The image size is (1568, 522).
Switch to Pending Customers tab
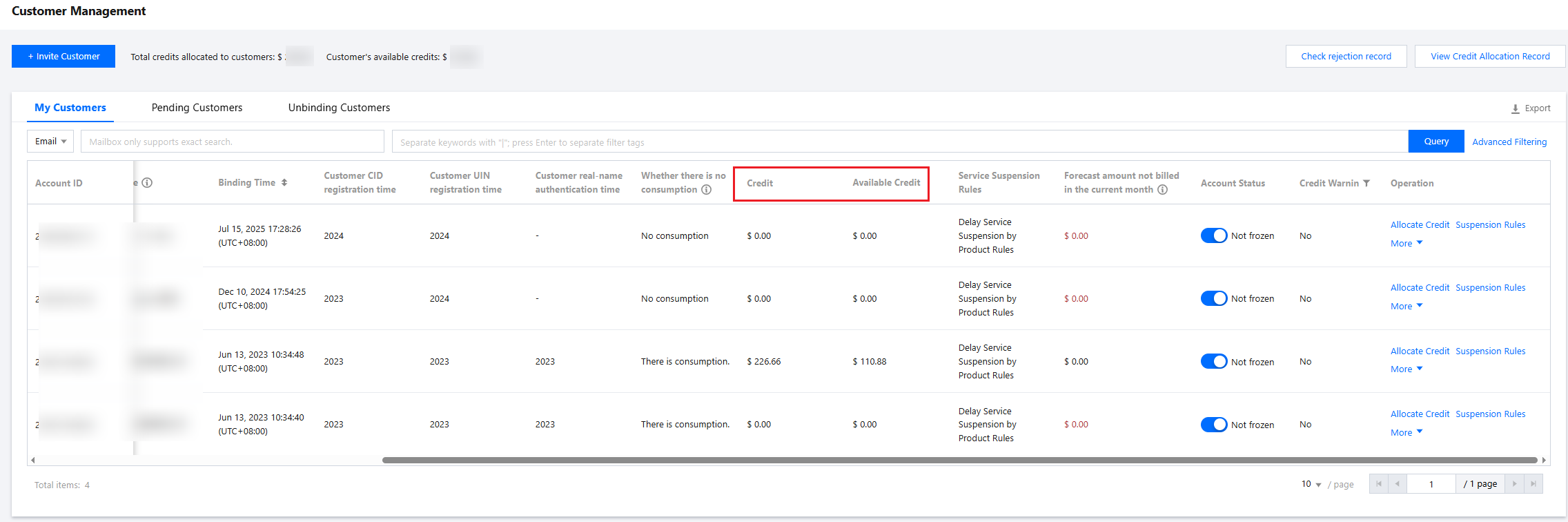(x=197, y=108)
